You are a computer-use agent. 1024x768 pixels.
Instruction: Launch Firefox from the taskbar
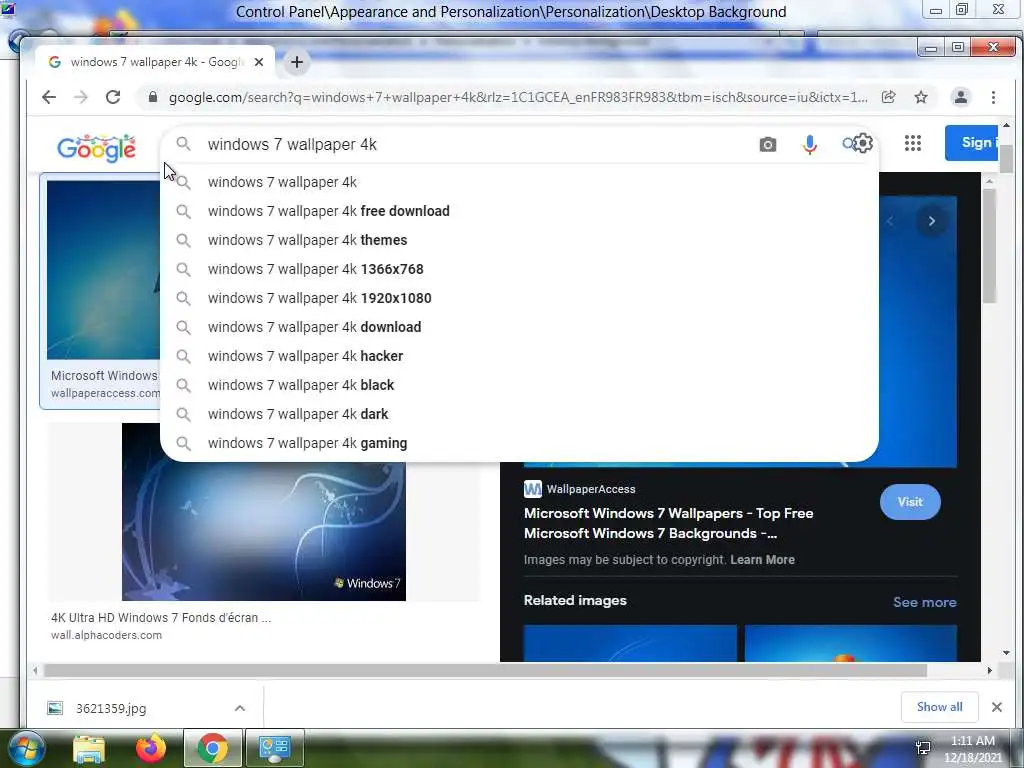point(151,748)
